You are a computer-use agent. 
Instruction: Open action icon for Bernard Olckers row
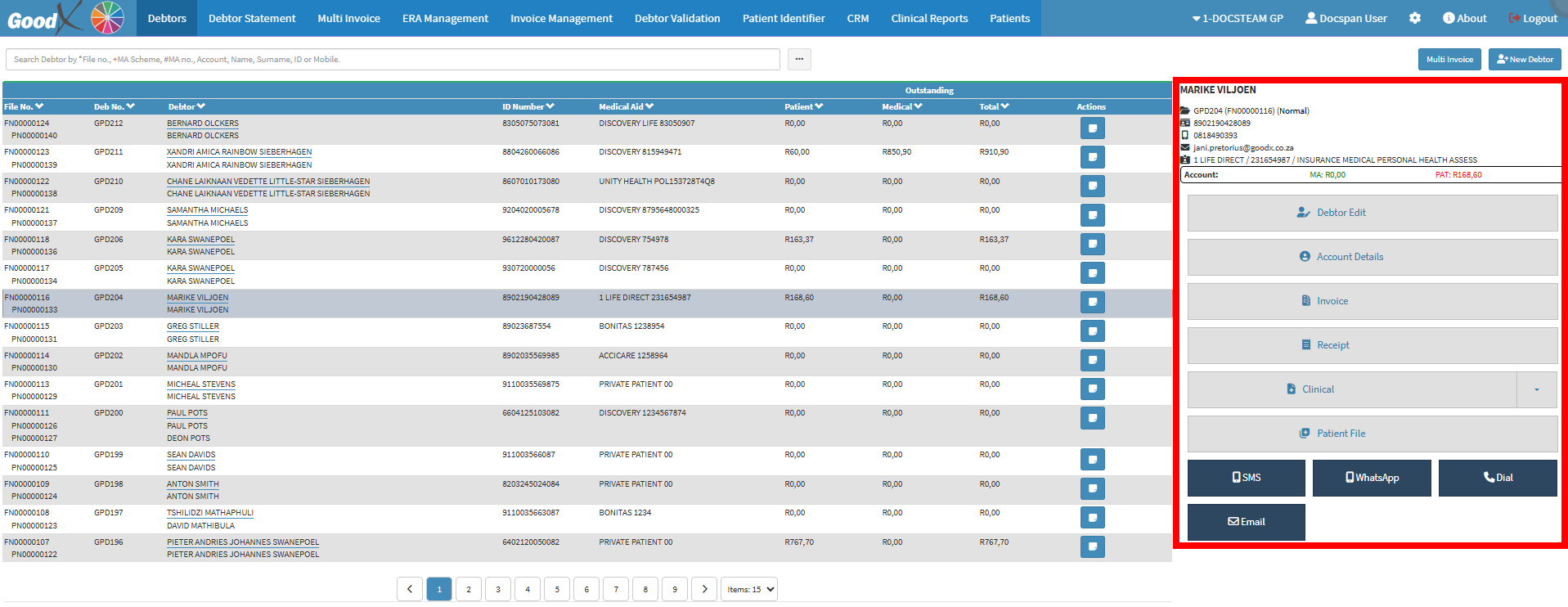click(1092, 128)
